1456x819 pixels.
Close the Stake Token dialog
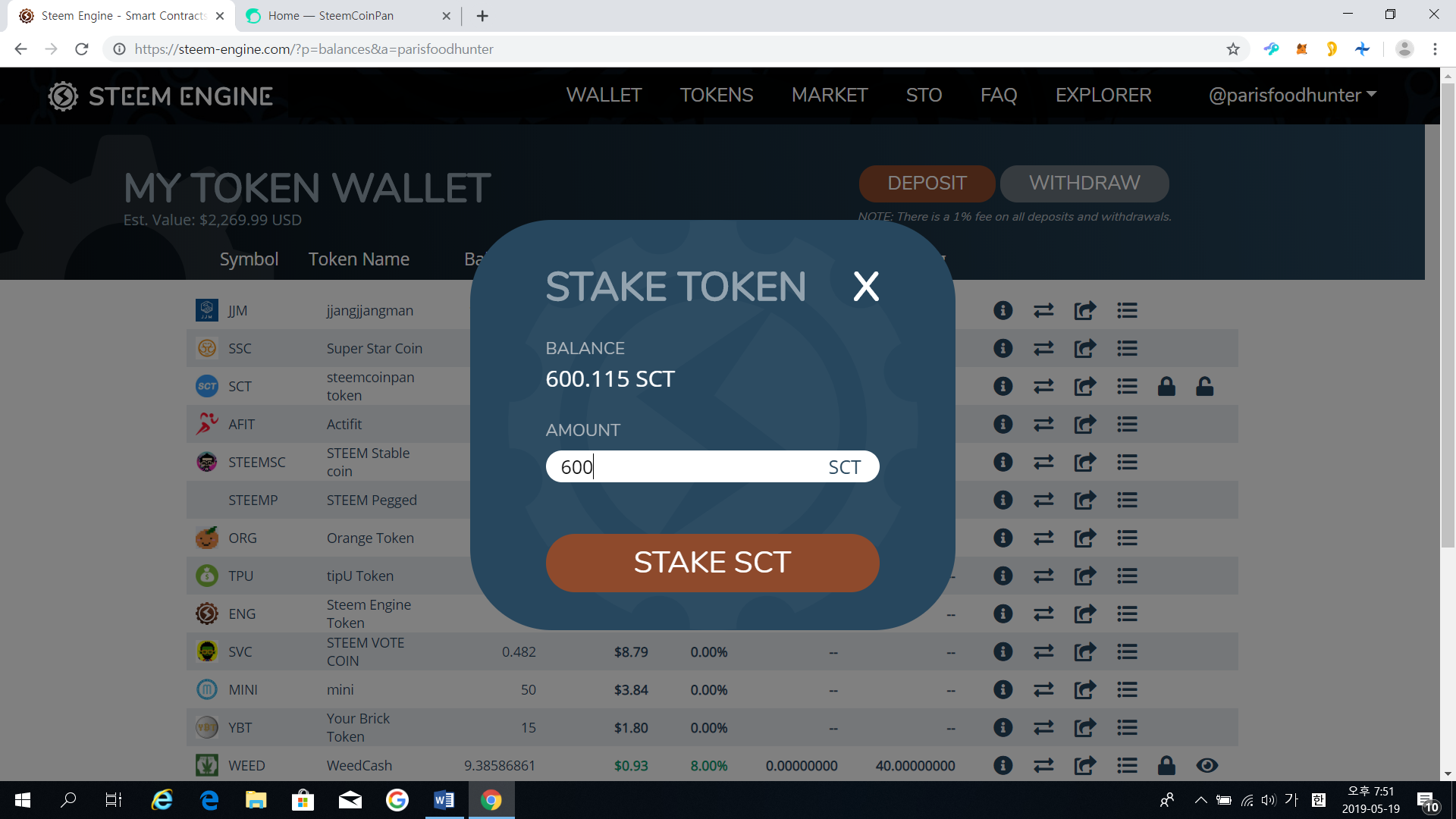866,287
